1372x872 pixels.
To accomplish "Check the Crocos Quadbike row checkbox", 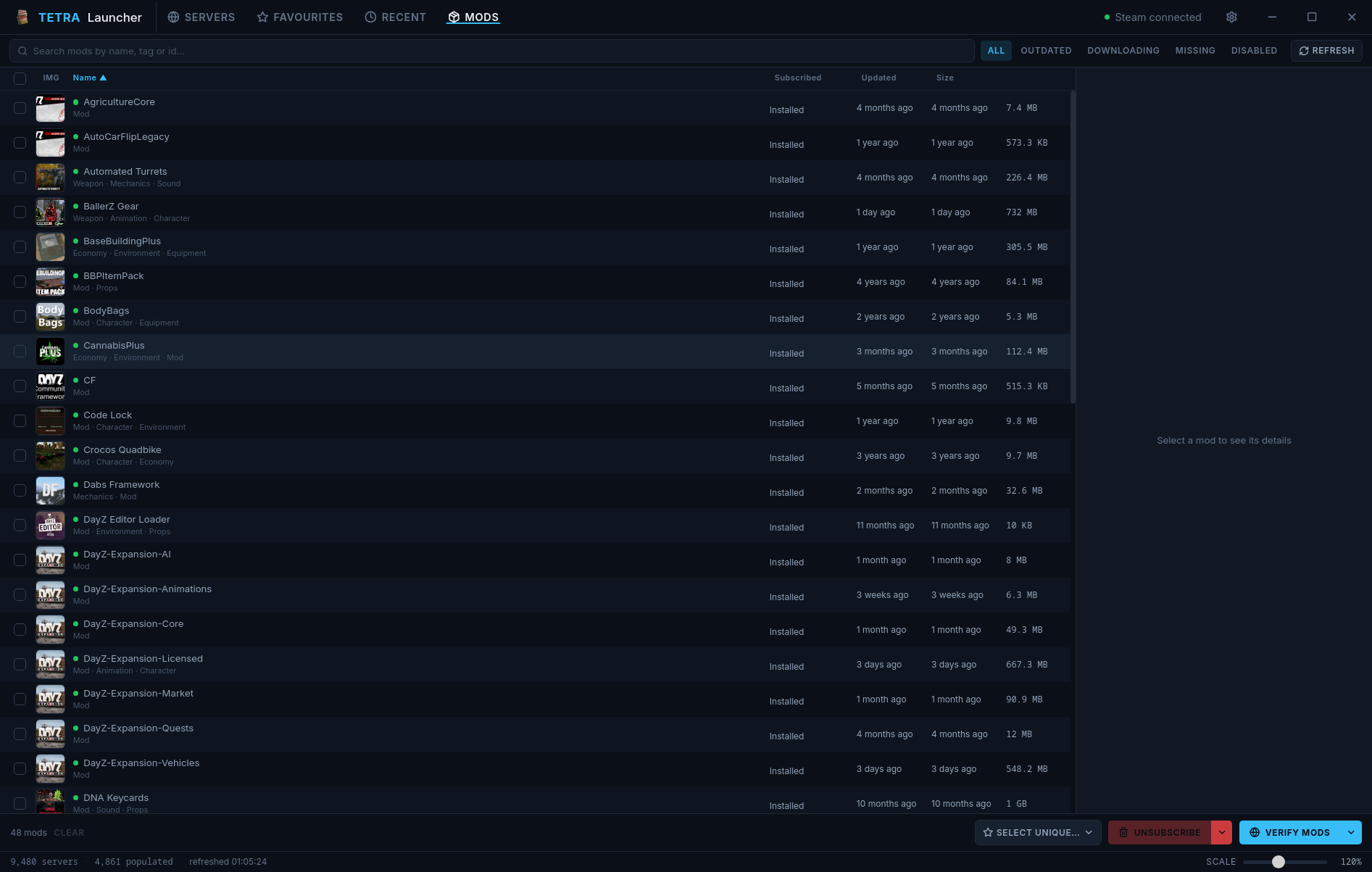I will [x=20, y=456].
